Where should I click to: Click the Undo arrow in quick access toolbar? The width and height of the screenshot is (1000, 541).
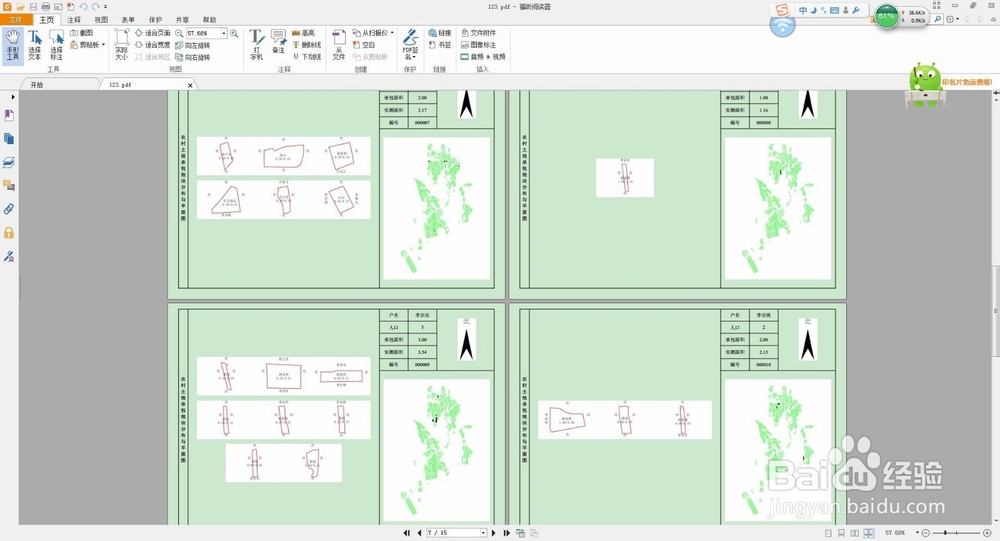pos(83,6)
